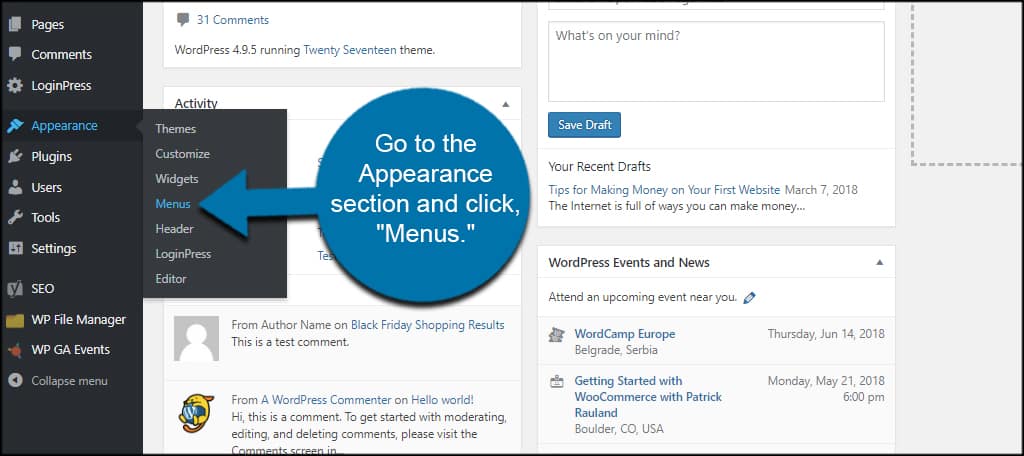Click 'Belgrade, Serbia' location text
1024x456 pixels.
pyautogui.click(x=616, y=350)
